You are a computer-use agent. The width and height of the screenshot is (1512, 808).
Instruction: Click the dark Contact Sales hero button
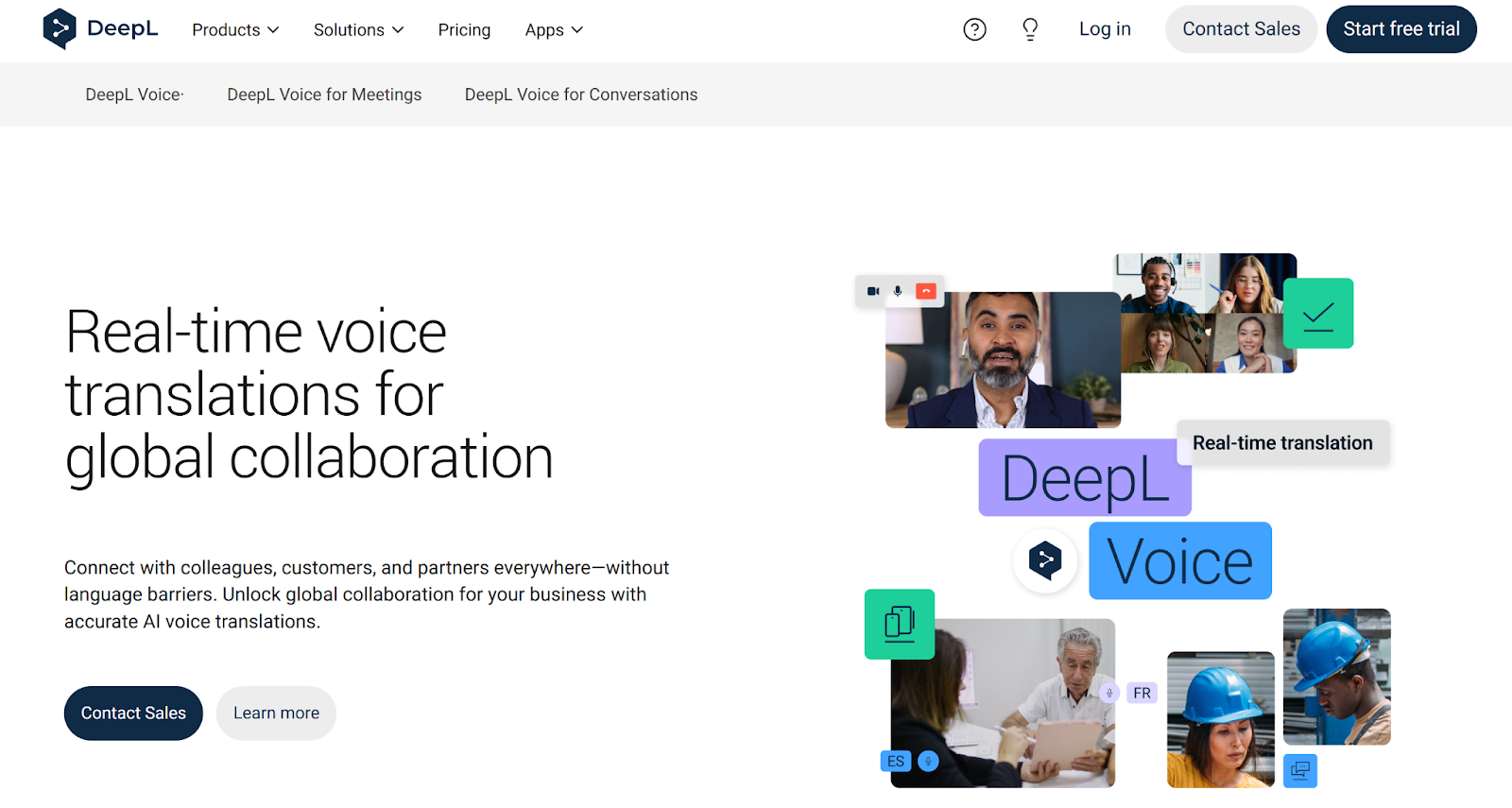[133, 713]
